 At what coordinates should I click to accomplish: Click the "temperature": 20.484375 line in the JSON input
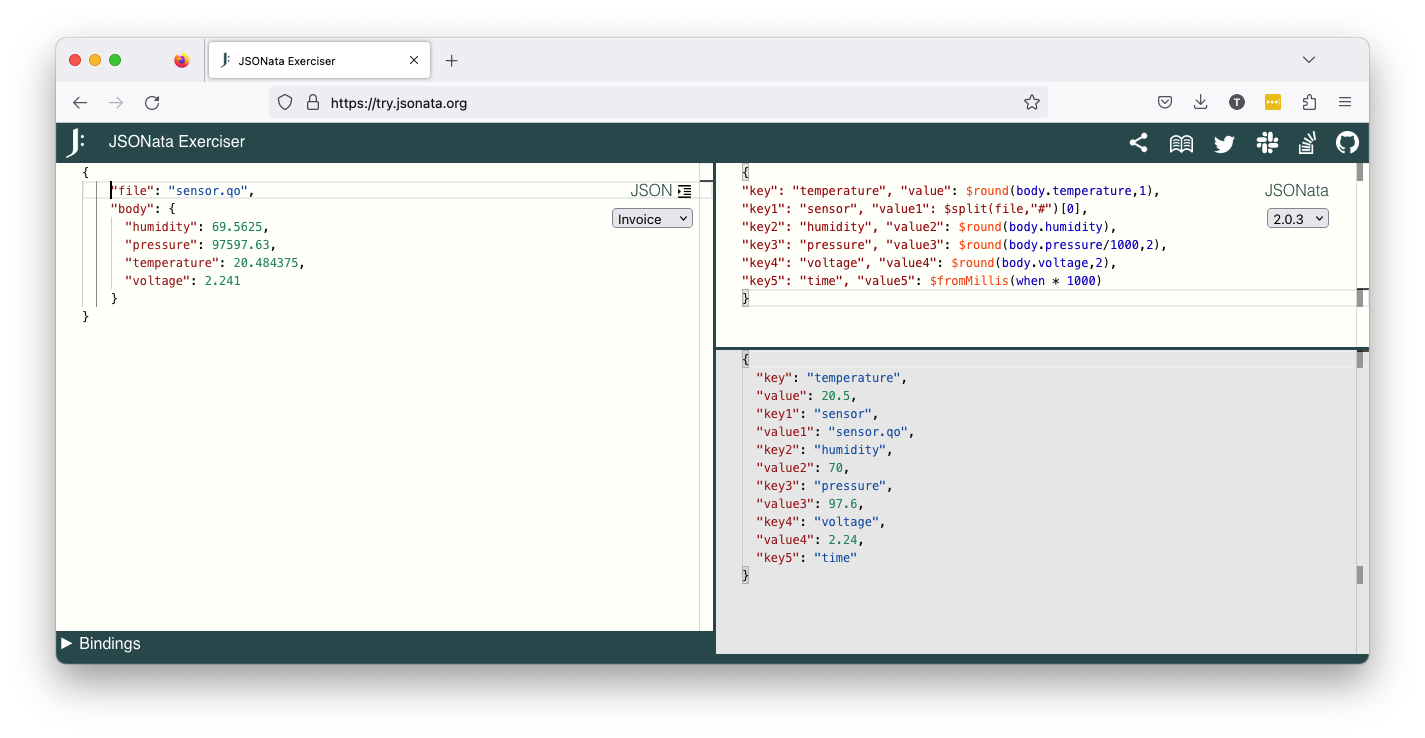tap(214, 263)
